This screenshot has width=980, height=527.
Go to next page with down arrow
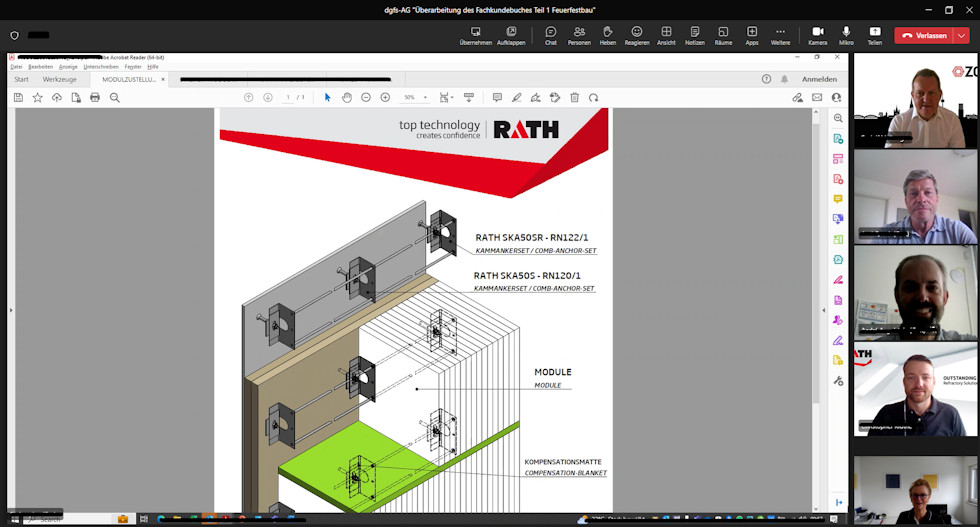[x=268, y=98]
